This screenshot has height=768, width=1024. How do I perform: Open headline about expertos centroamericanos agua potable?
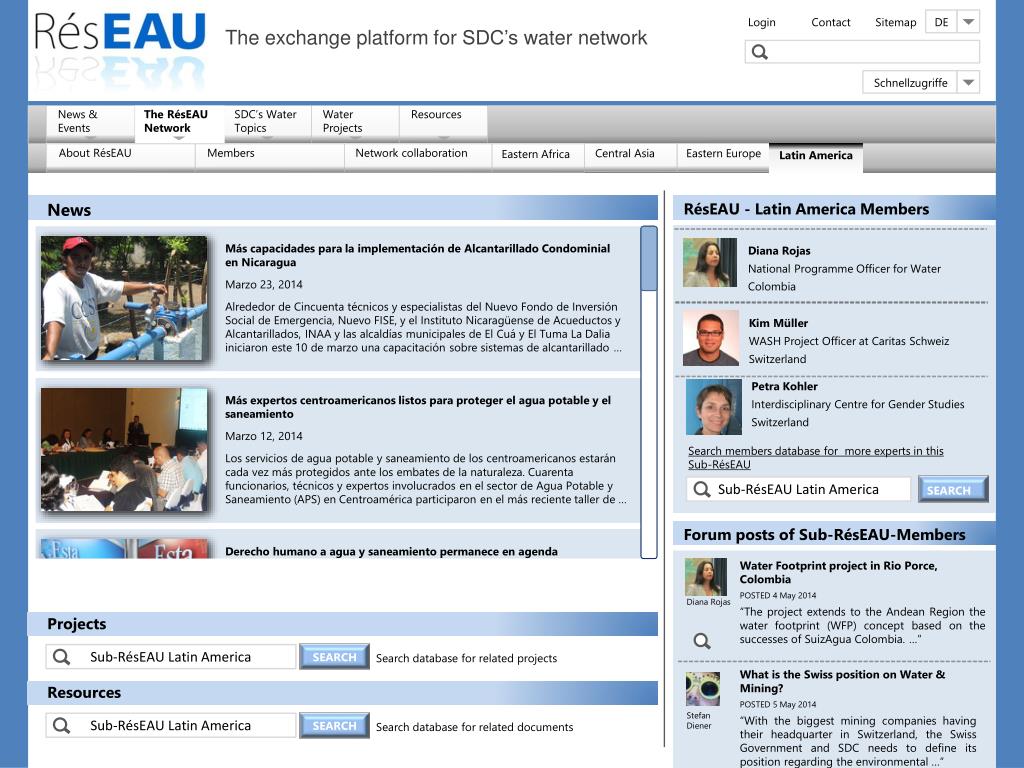pos(418,407)
